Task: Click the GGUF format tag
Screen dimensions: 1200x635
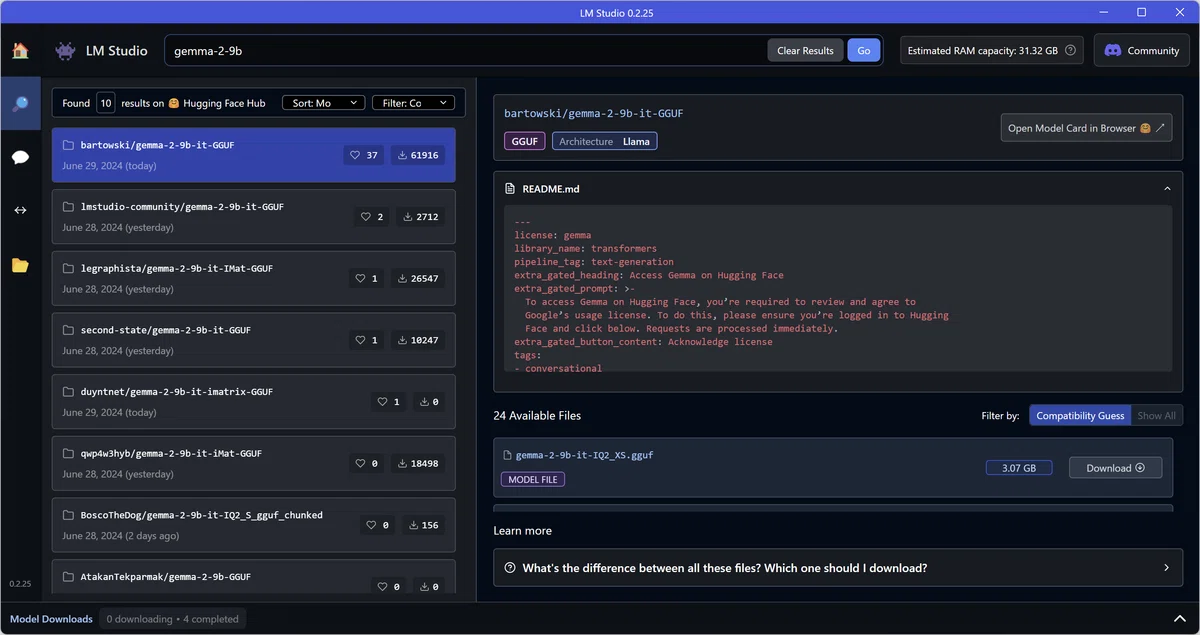Action: [x=525, y=141]
